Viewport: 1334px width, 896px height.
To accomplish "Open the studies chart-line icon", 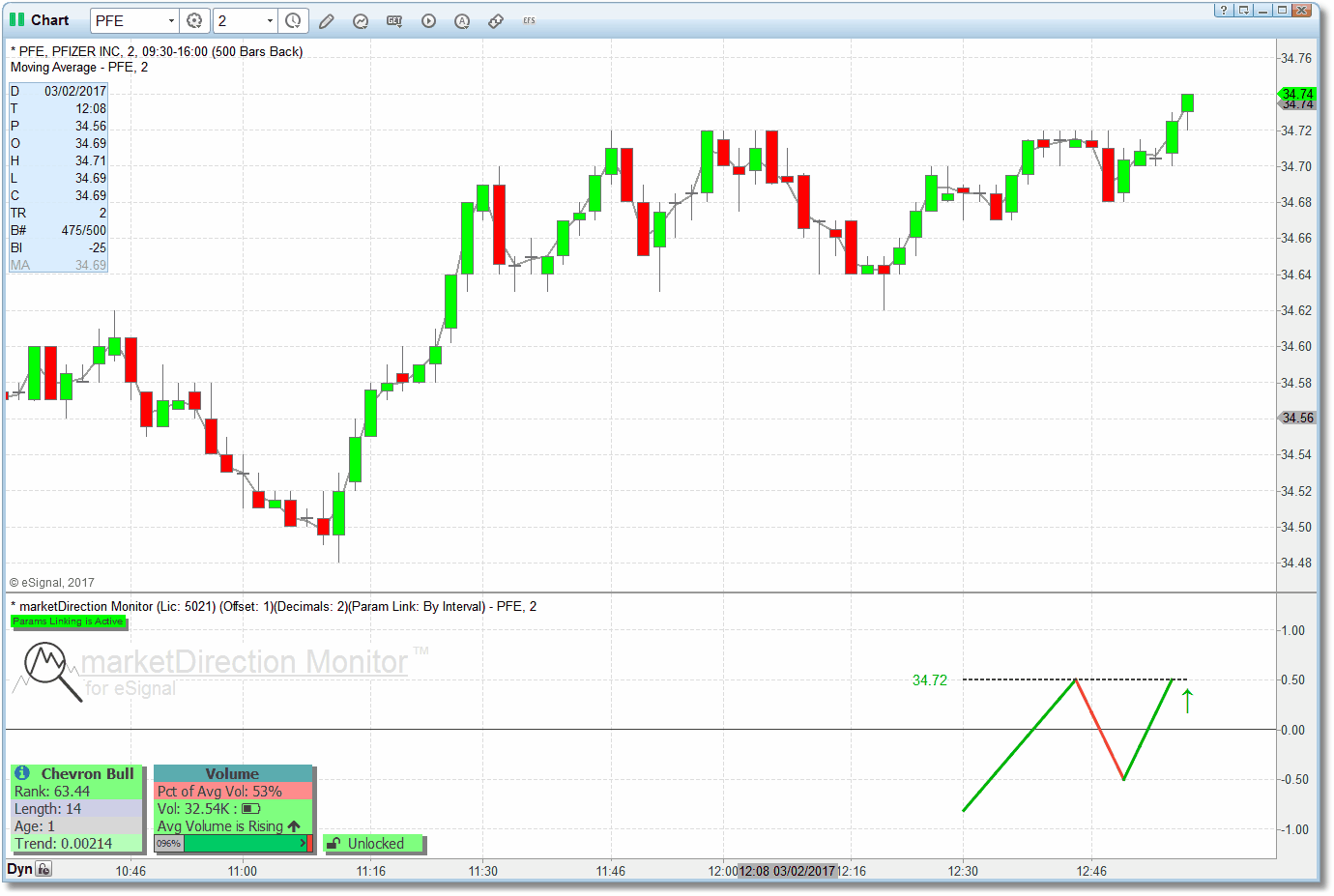I will click(361, 20).
